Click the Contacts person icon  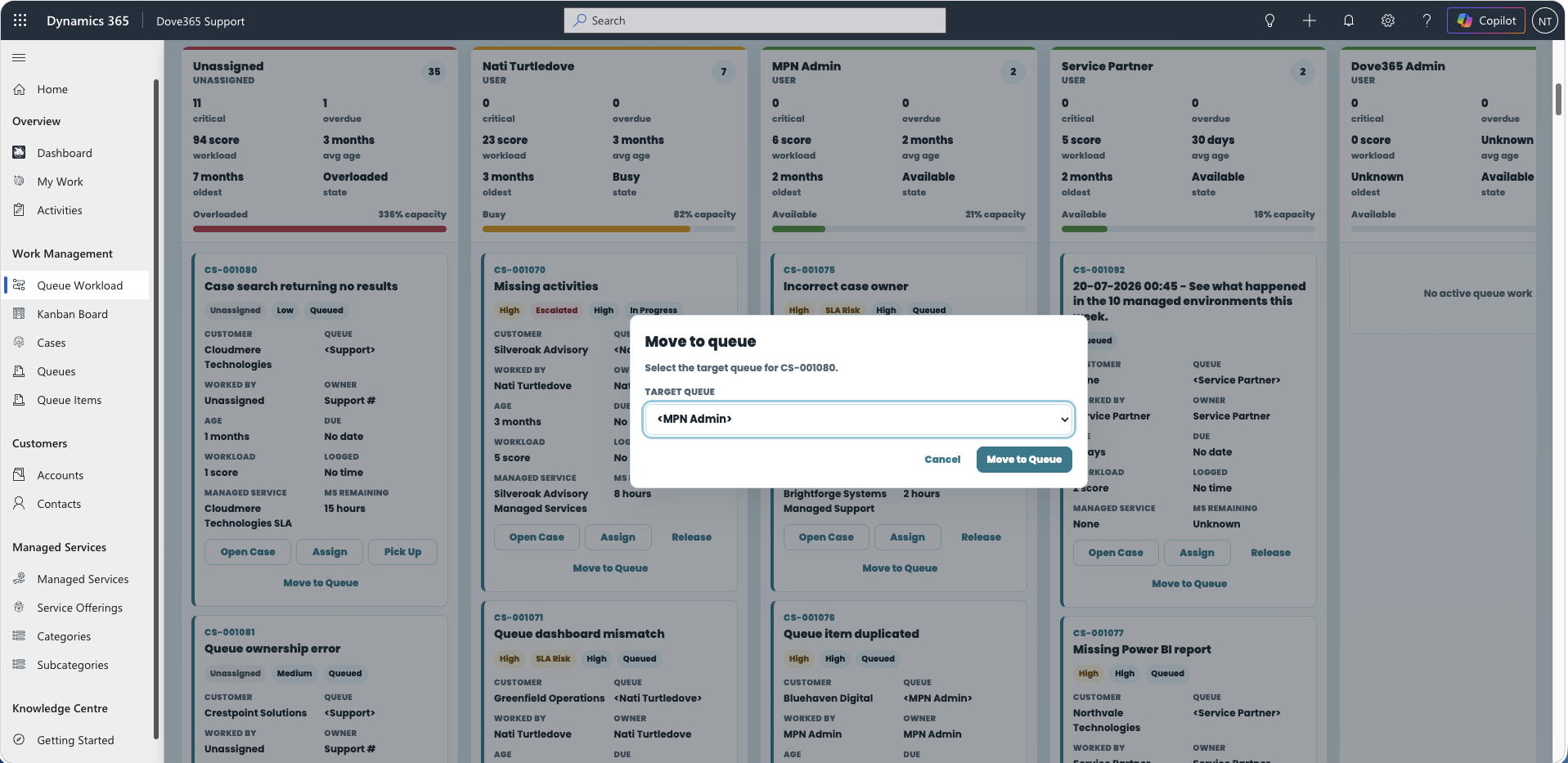click(x=19, y=504)
